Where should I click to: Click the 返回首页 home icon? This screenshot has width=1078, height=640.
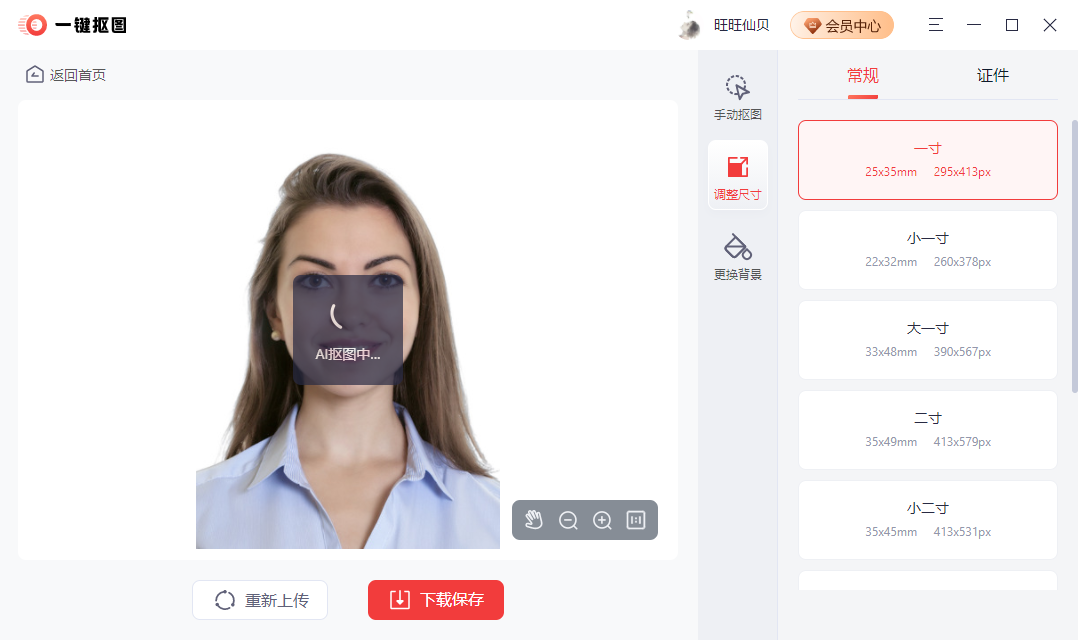tap(34, 74)
